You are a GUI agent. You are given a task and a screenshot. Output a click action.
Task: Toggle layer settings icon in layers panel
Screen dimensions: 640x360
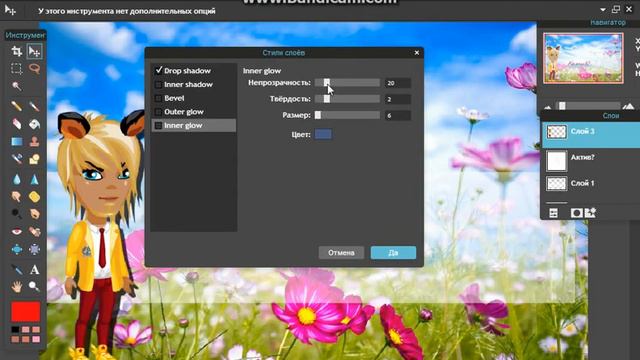[x=553, y=213]
